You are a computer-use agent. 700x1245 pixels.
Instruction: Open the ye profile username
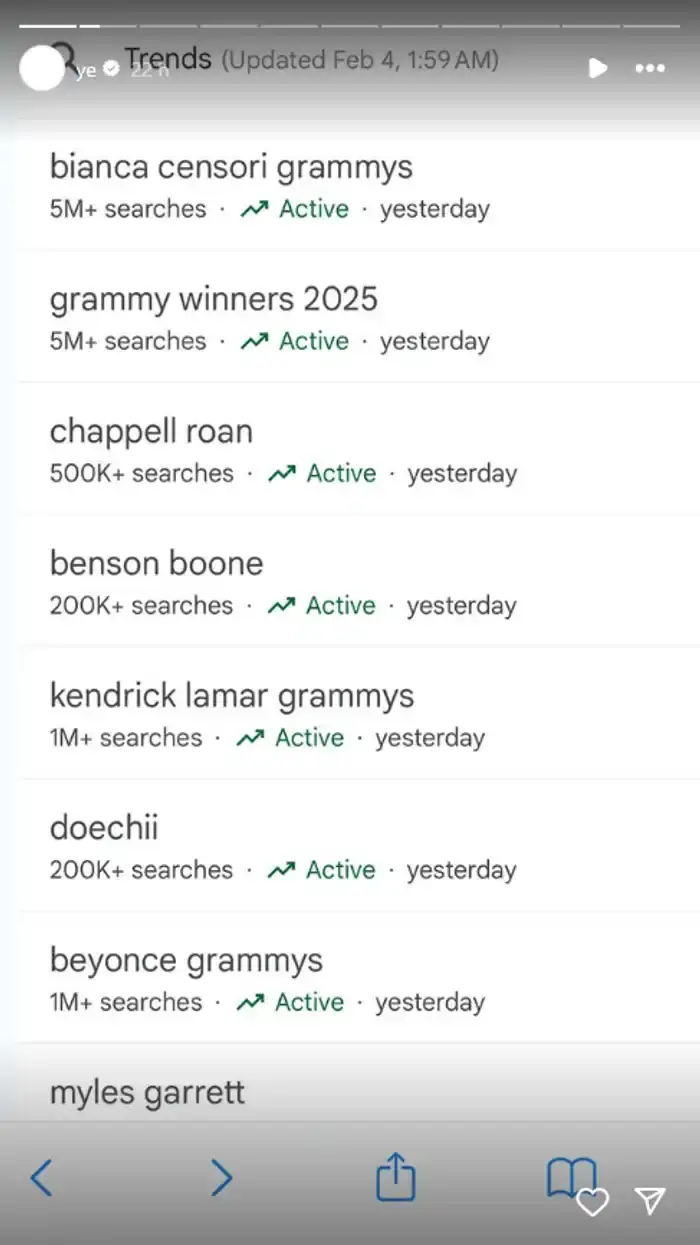pos(85,70)
